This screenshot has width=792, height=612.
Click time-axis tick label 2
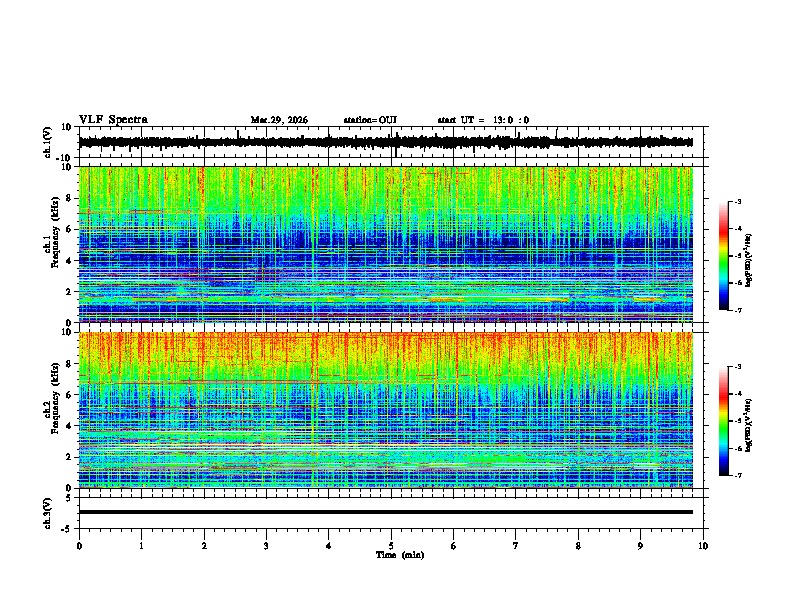[204, 546]
